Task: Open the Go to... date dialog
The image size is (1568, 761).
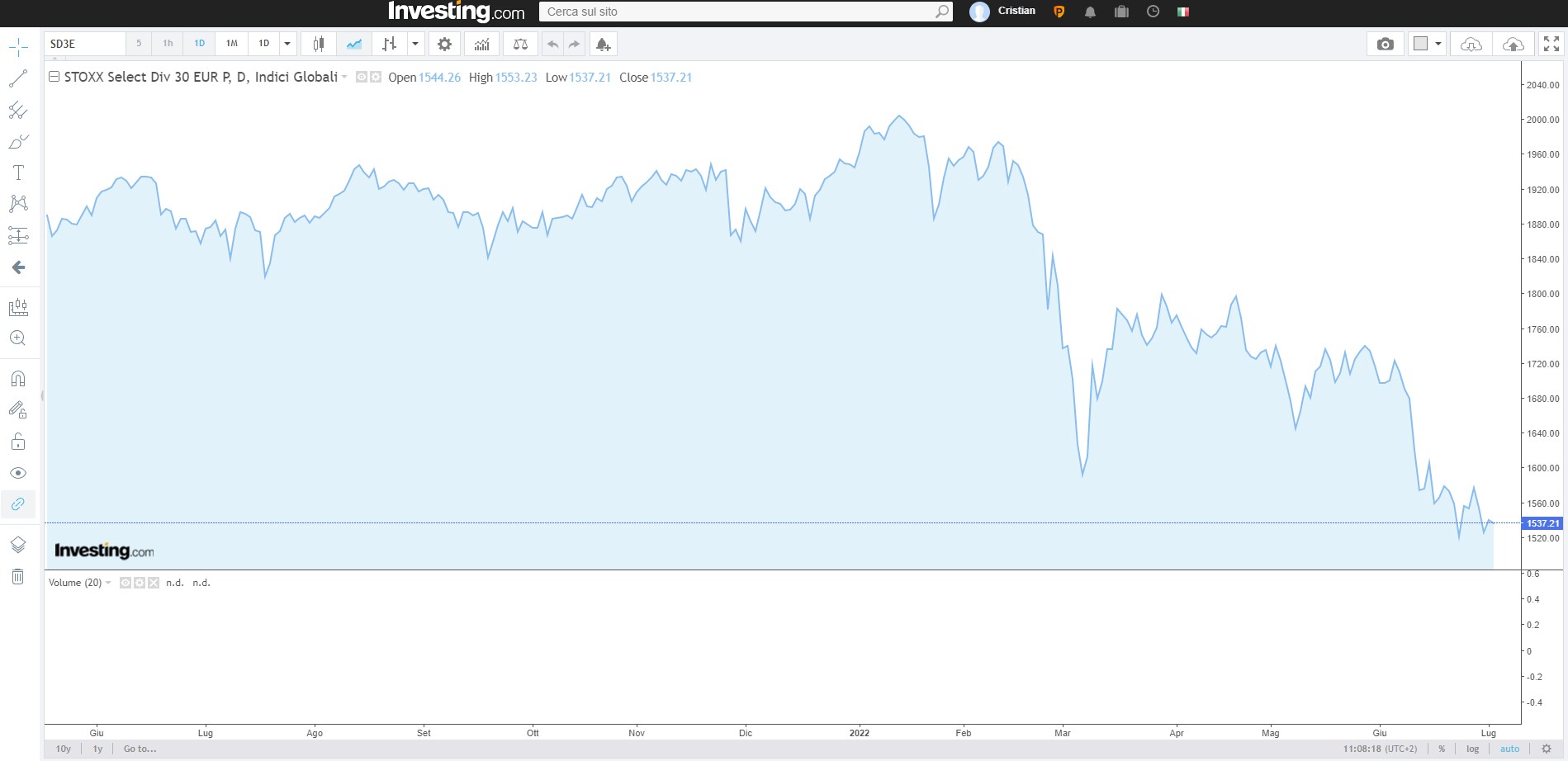Action: 140,749
